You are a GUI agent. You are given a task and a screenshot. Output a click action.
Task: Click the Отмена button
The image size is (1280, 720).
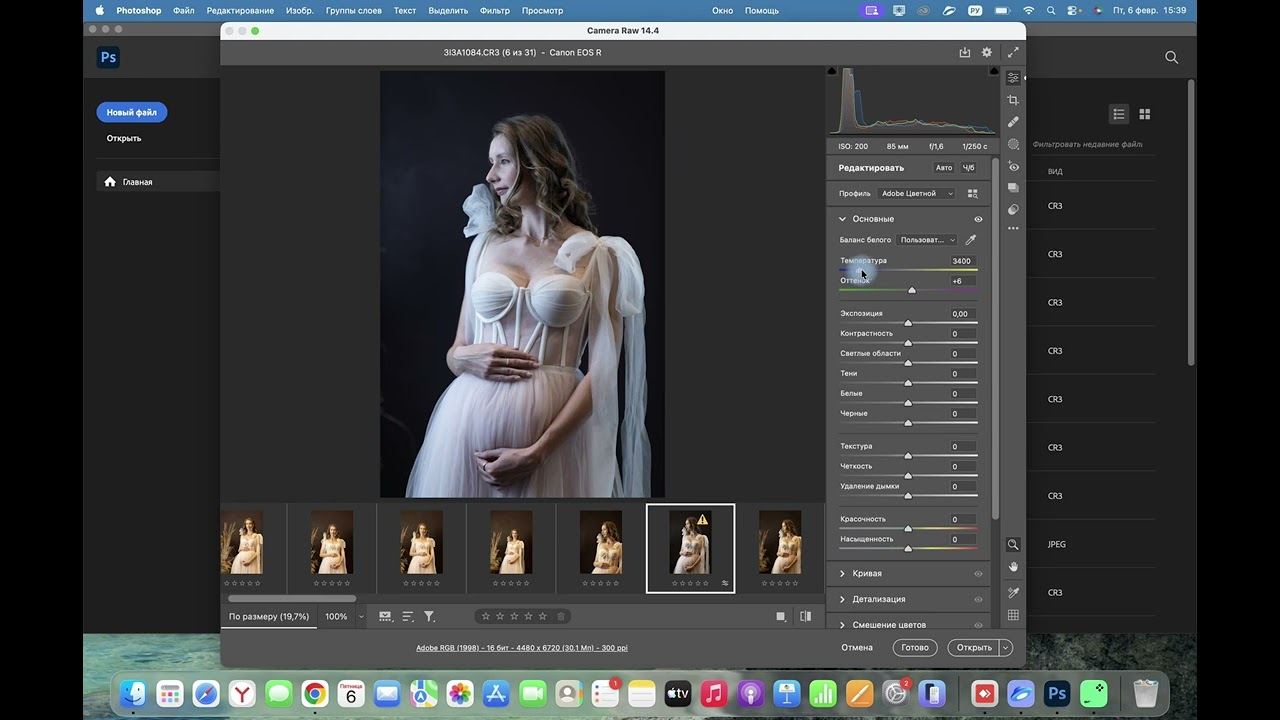(857, 648)
